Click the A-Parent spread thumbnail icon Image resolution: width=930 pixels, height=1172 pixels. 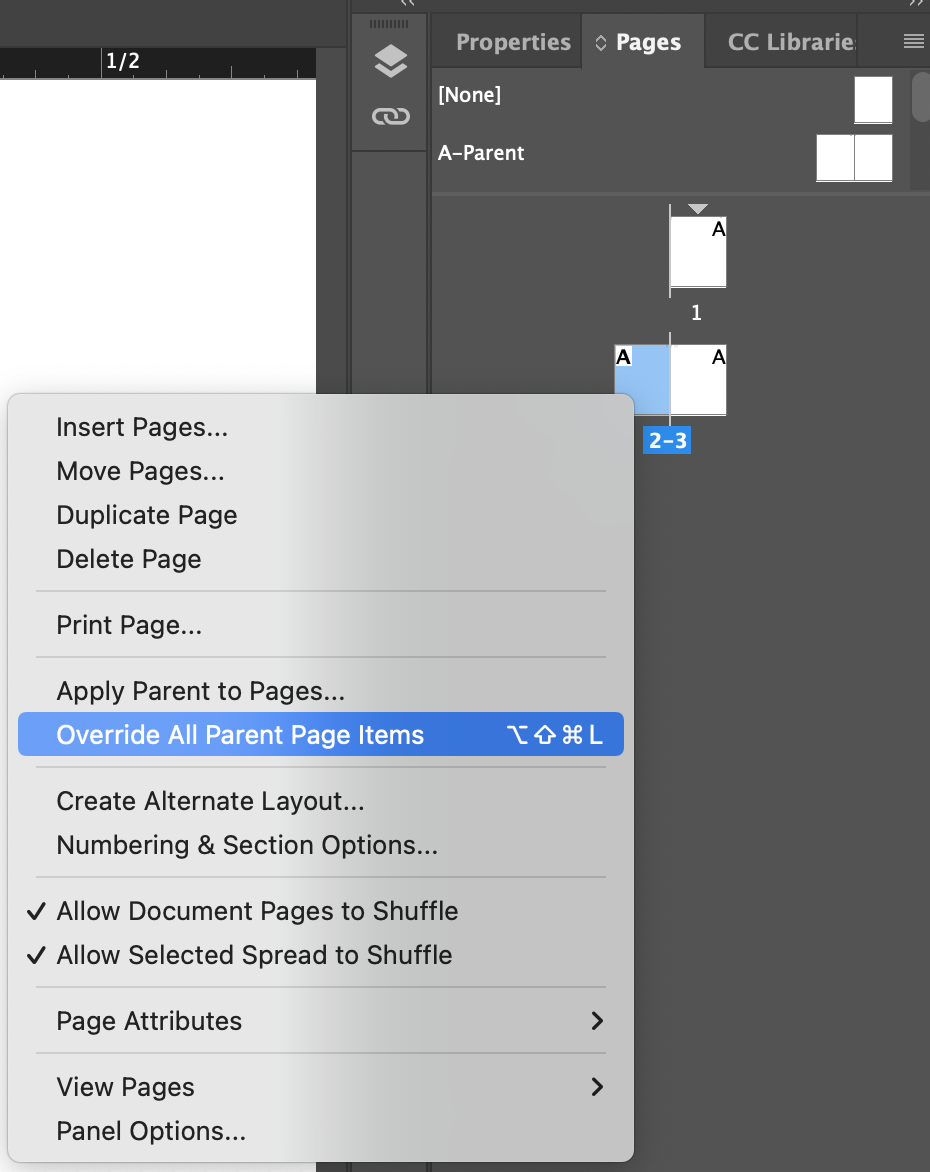coord(854,157)
